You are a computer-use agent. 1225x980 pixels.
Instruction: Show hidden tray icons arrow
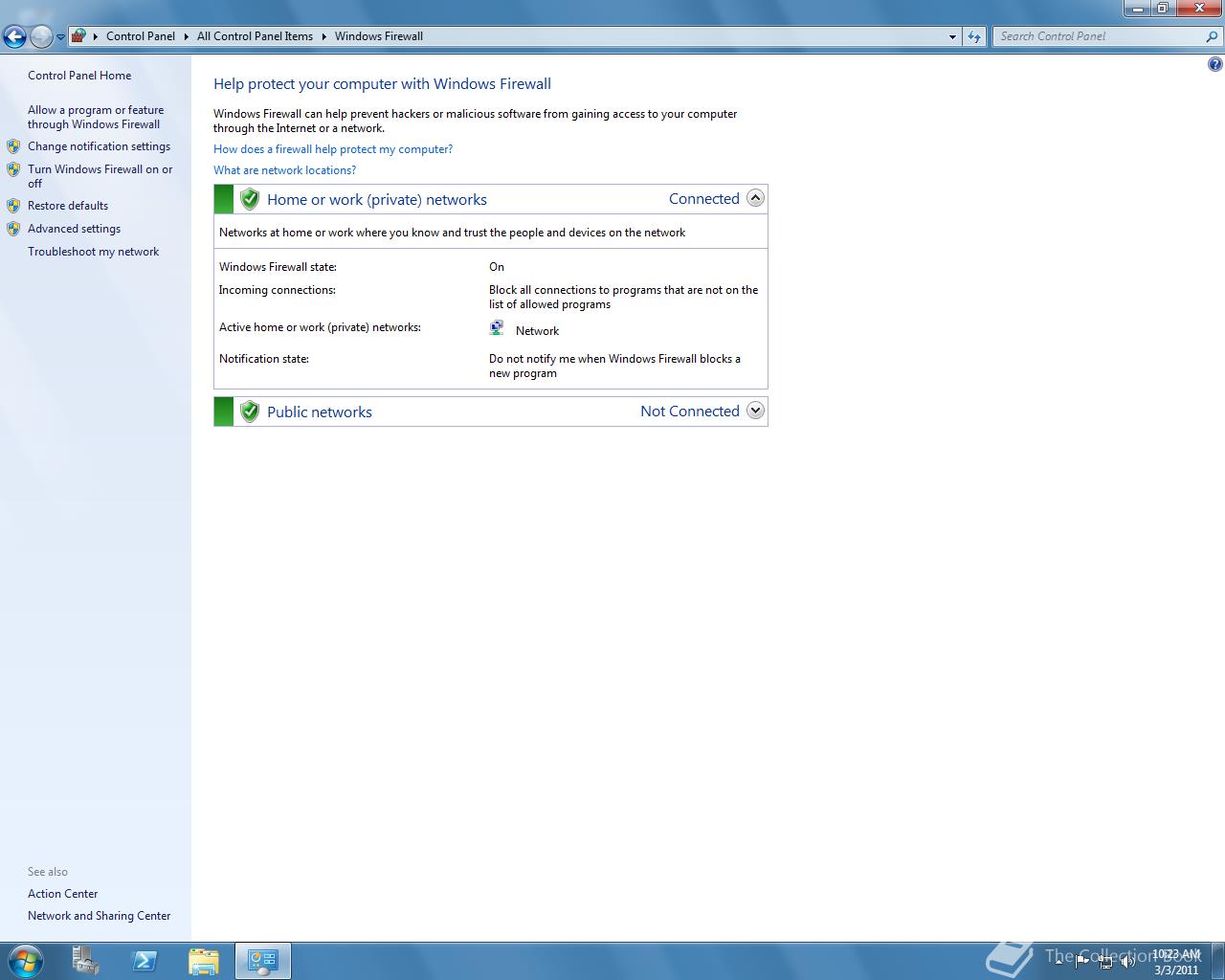tap(1058, 961)
